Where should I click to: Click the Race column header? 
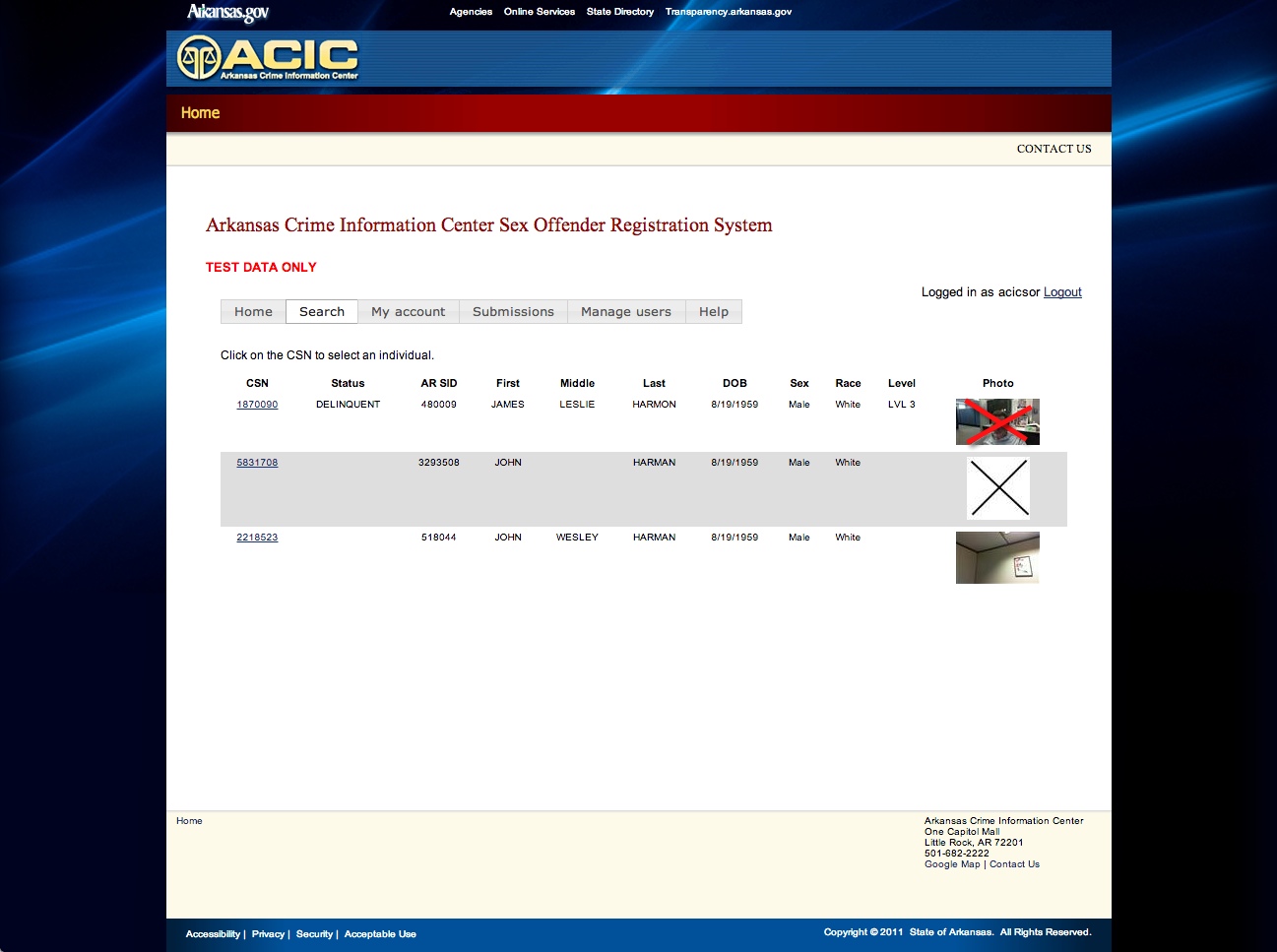pos(848,383)
